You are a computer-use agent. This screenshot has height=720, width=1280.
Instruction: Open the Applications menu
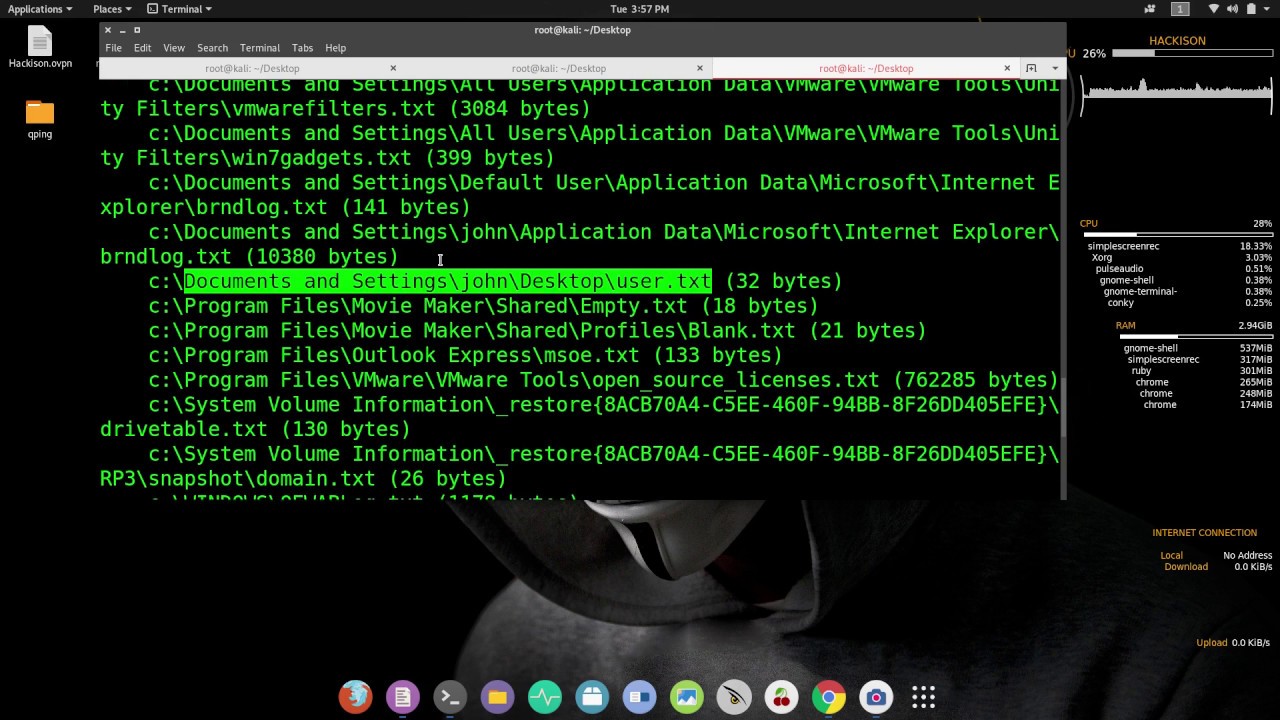40,9
